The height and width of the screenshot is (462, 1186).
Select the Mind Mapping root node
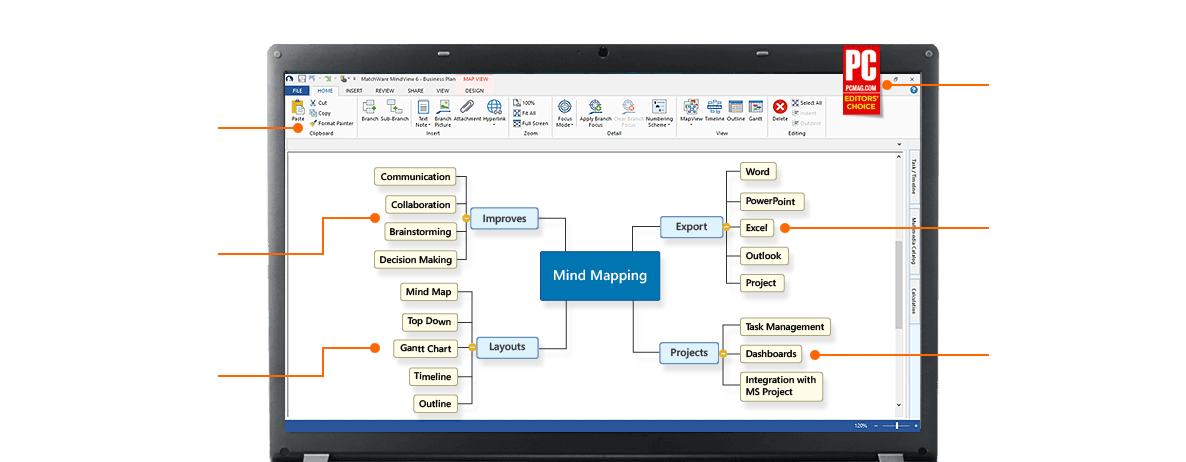(x=600, y=275)
